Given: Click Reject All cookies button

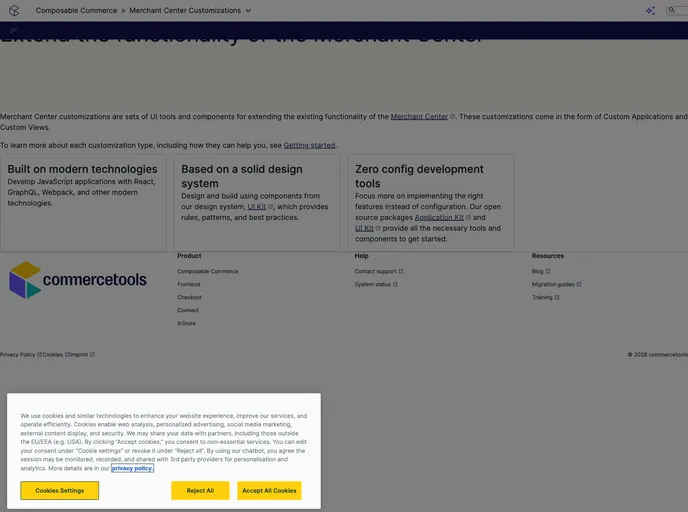Looking at the screenshot, I should point(200,491).
